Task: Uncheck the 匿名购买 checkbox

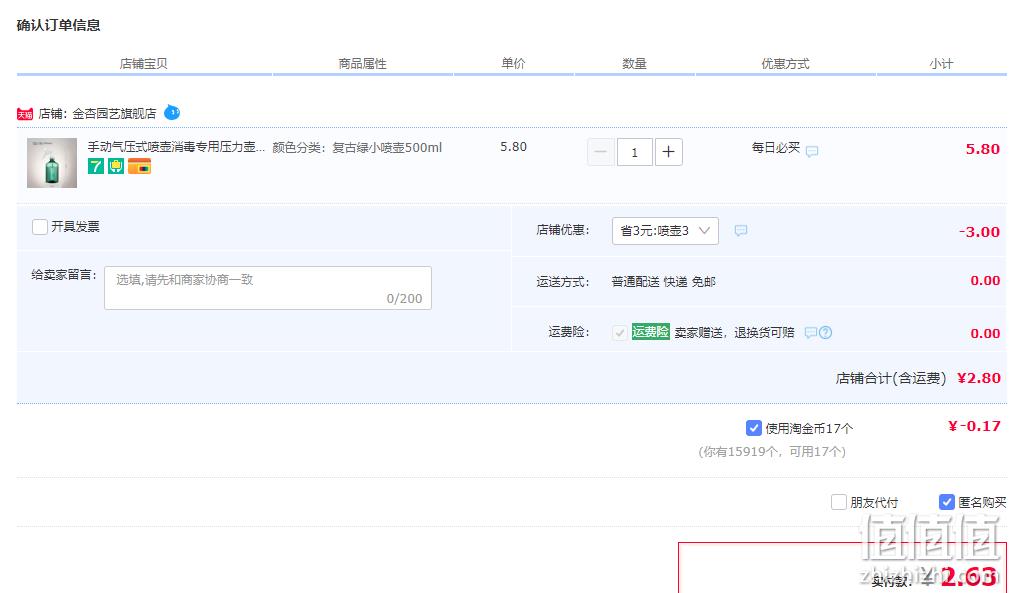Action: pyautogui.click(x=947, y=502)
